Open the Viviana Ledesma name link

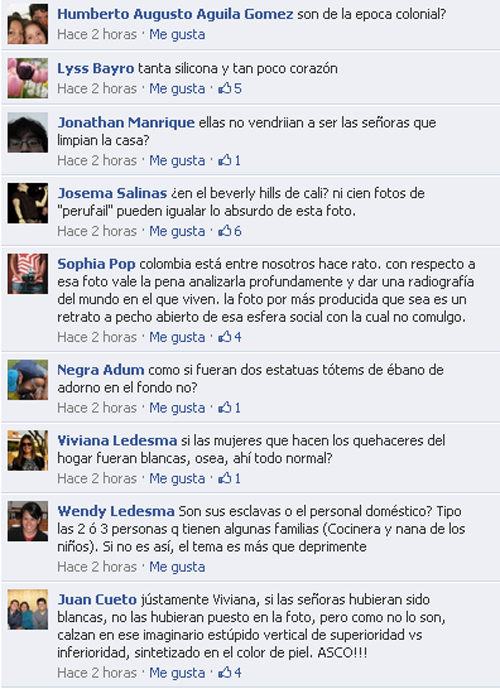[x=117, y=440]
